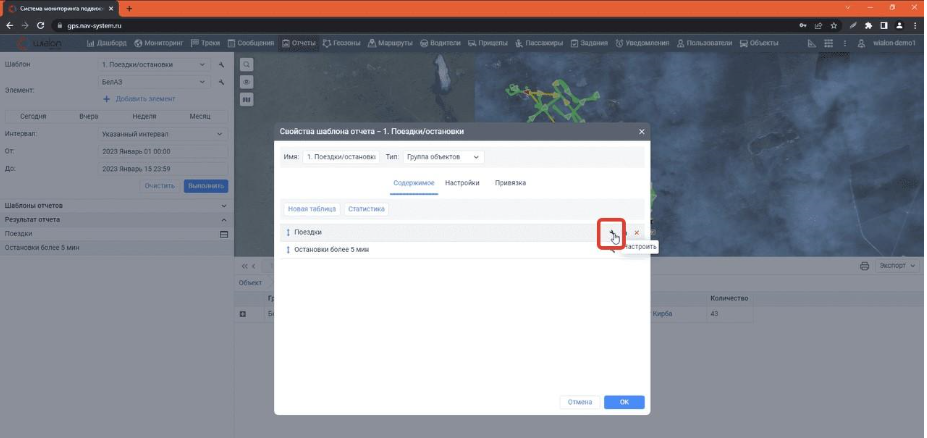Click the Новая таблица button

click(x=311, y=209)
